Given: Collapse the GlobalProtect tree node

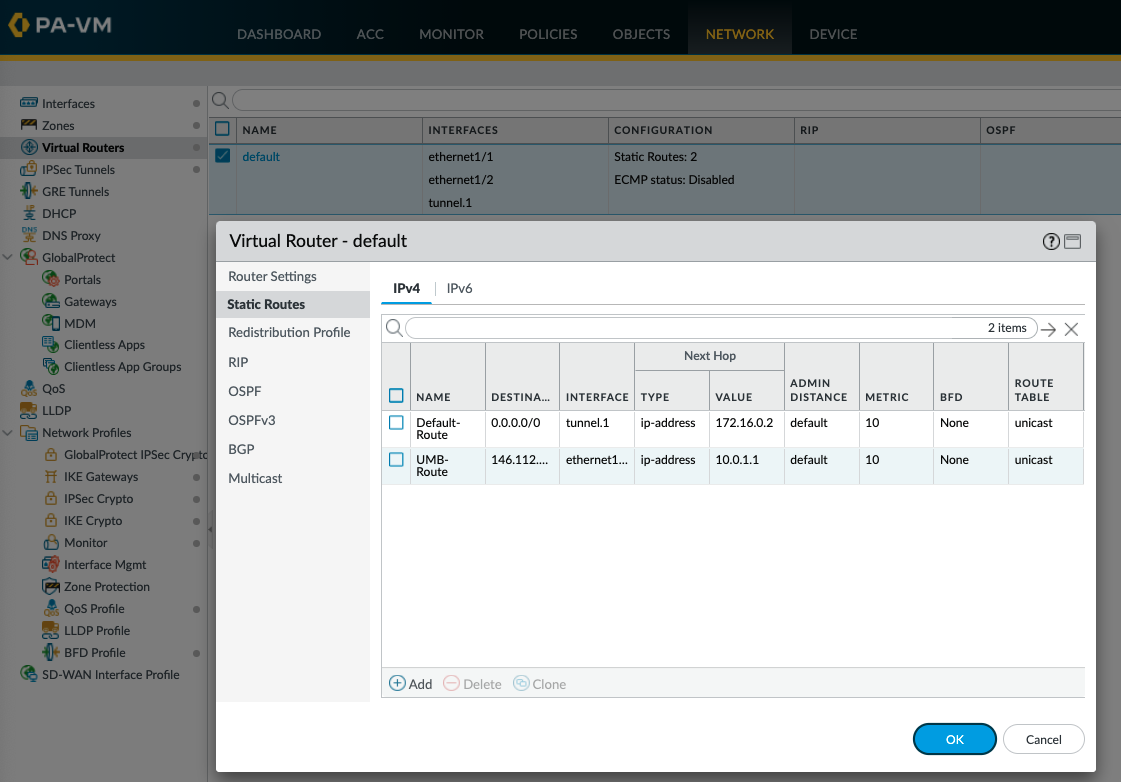Looking at the screenshot, I should (x=8, y=257).
